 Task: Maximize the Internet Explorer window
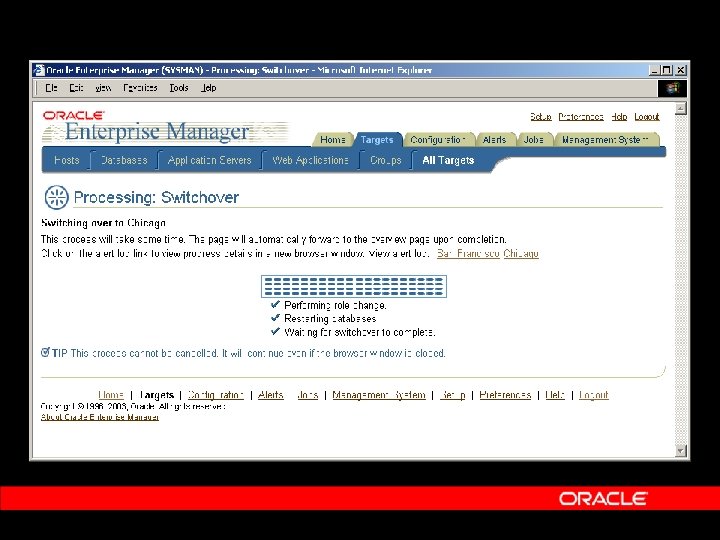(x=666, y=70)
